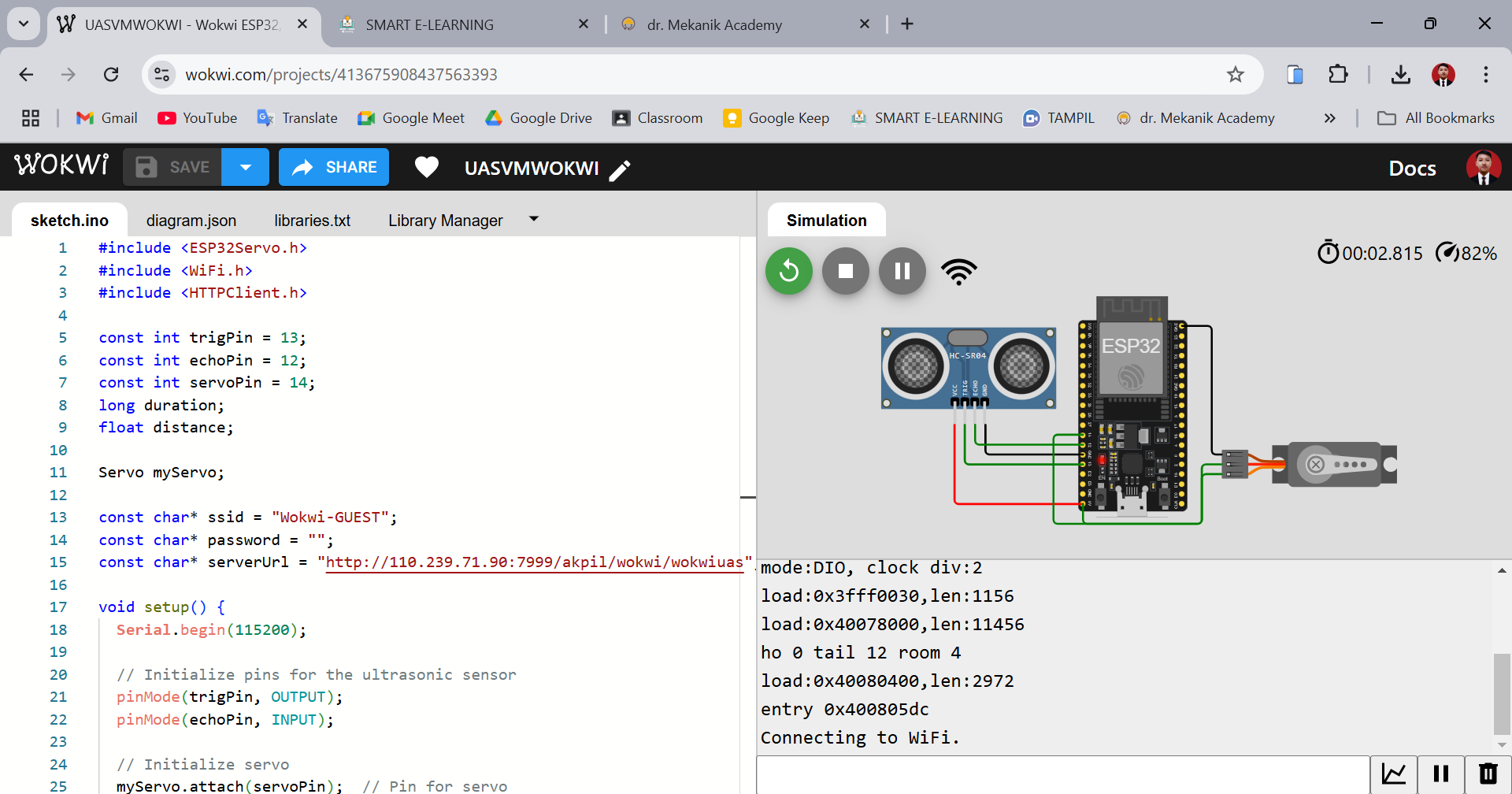Open the Docs link
The image size is (1512, 794).
click(1412, 169)
